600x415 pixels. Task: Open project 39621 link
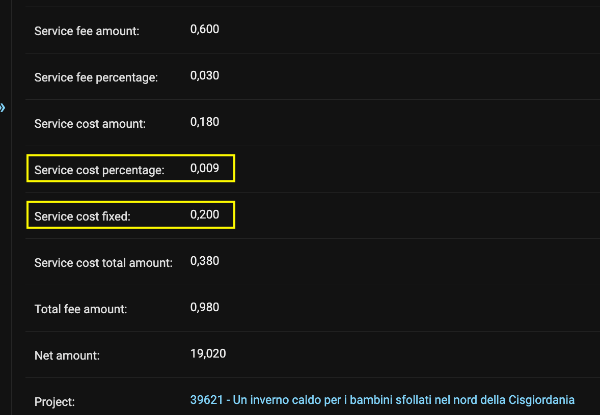coord(382,400)
